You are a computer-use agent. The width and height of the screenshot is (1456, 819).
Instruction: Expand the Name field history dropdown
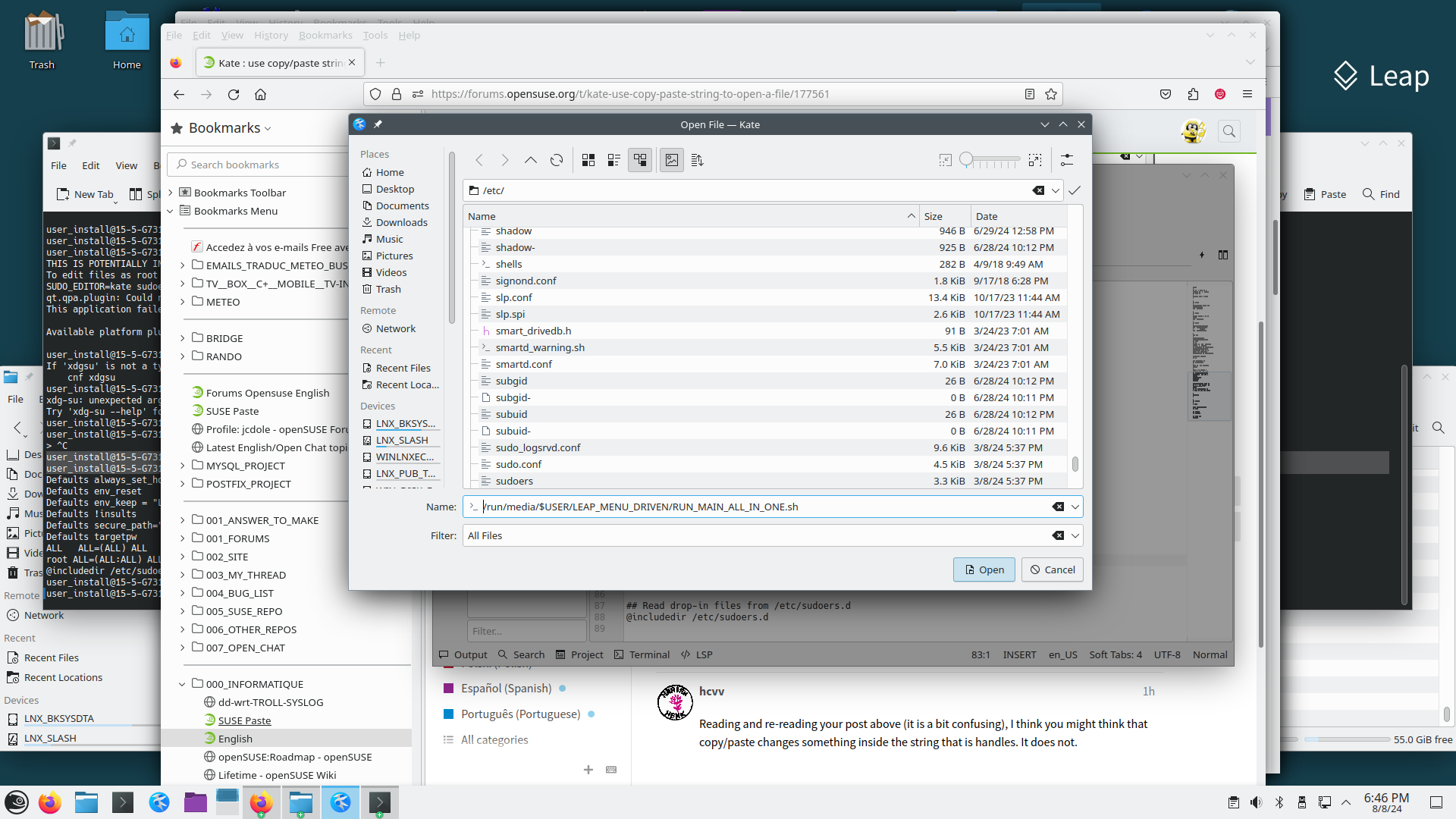tap(1075, 507)
